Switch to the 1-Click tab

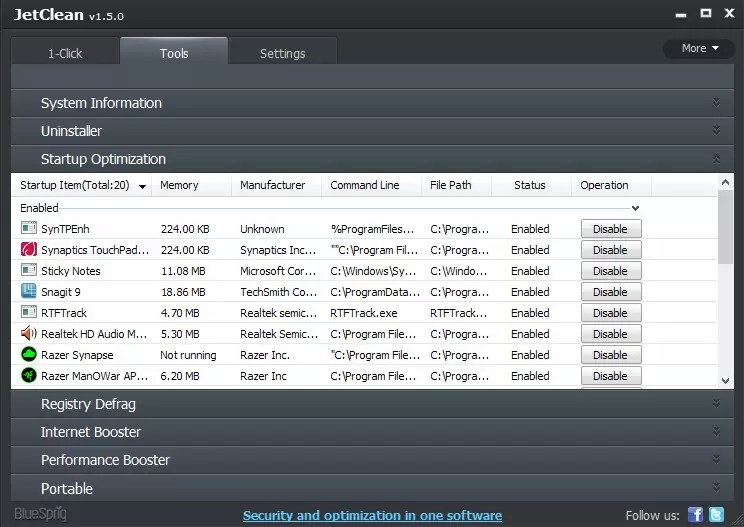click(x=65, y=53)
